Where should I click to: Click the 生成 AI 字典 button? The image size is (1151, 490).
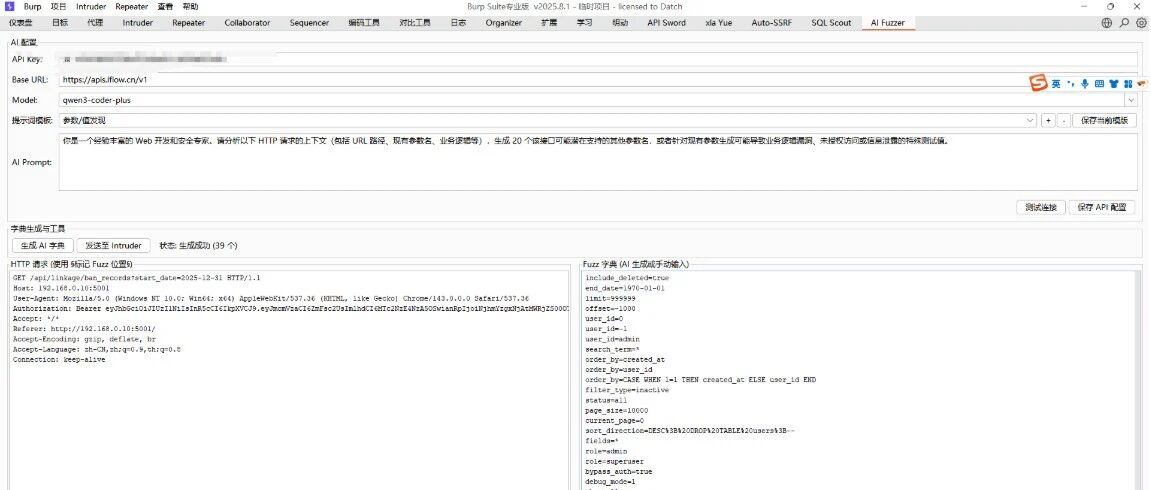tap(43, 246)
